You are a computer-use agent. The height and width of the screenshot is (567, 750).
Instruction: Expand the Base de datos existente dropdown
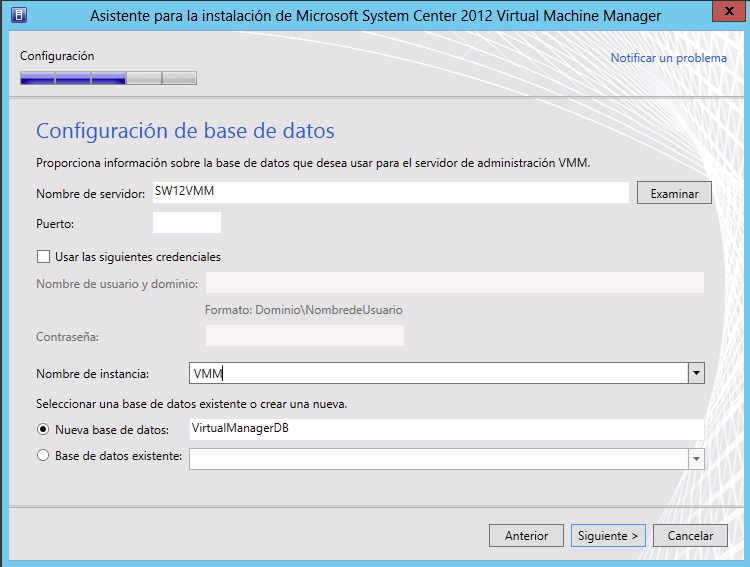click(696, 459)
